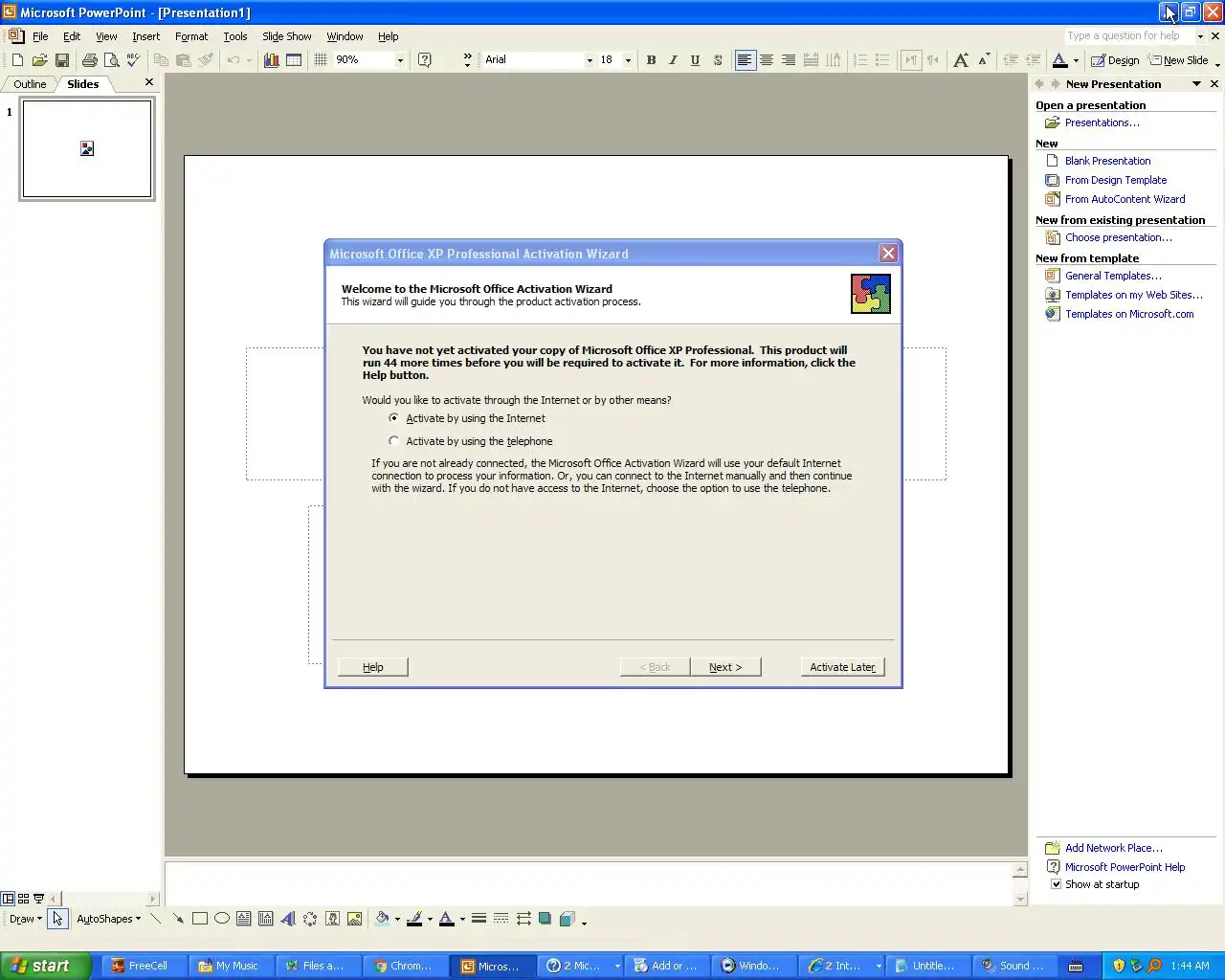This screenshot has height=980, width=1225.
Task: Open the File menu
Action: point(40,36)
